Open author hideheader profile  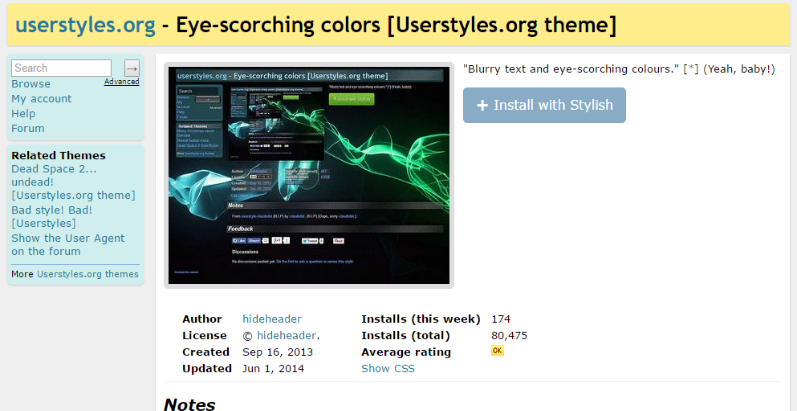pyautogui.click(x=272, y=319)
